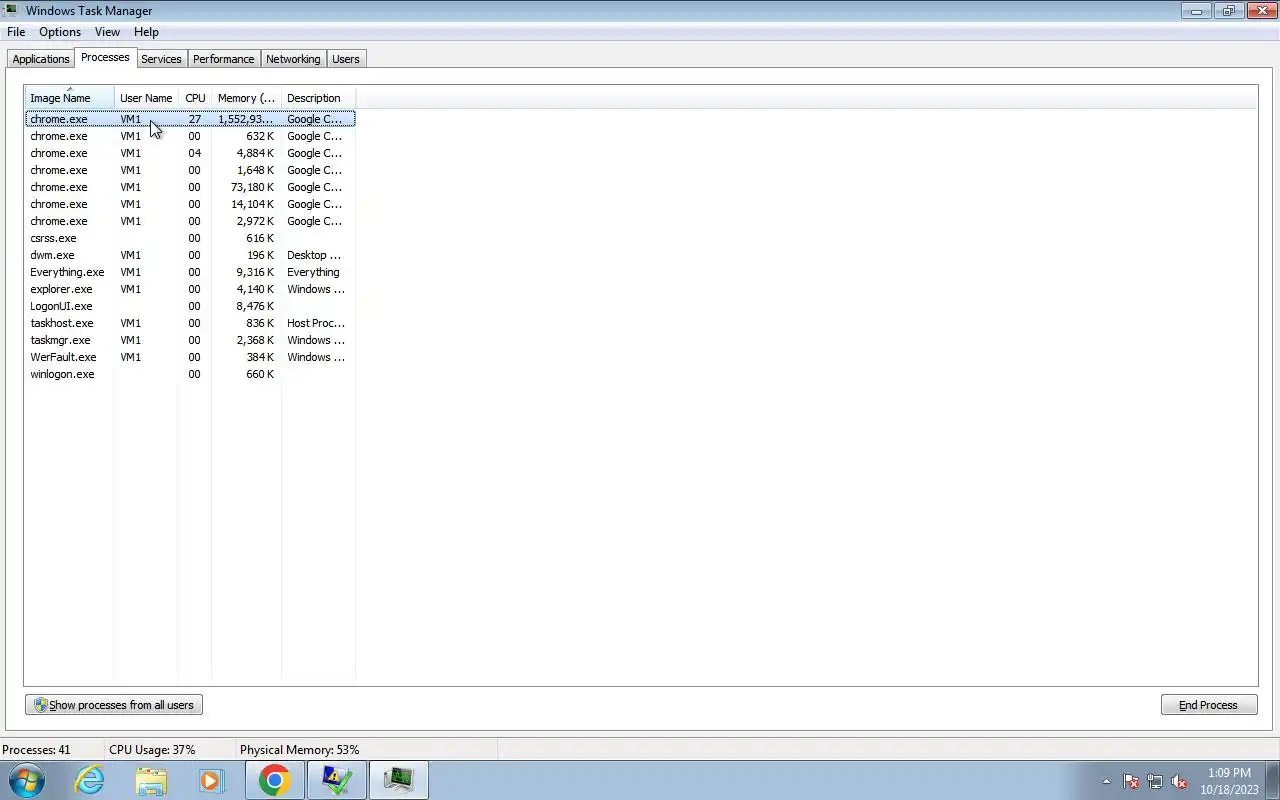
Task: Select the Processes tab
Action: coord(105,57)
